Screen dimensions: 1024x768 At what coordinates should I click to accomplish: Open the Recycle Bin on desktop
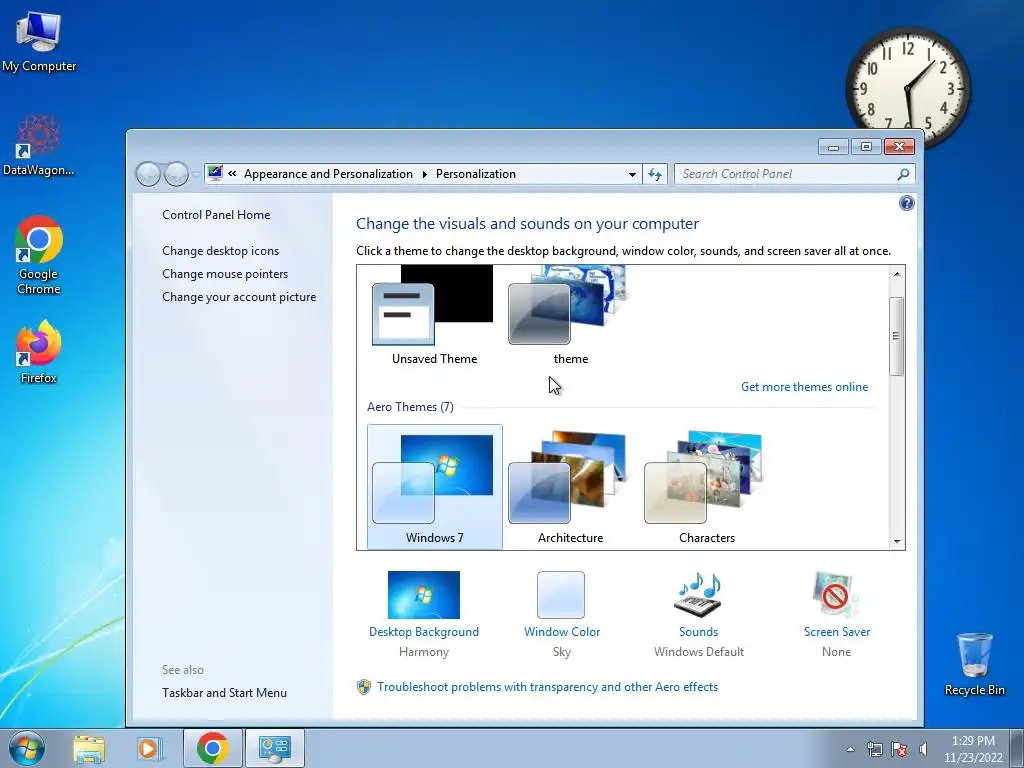[974, 664]
